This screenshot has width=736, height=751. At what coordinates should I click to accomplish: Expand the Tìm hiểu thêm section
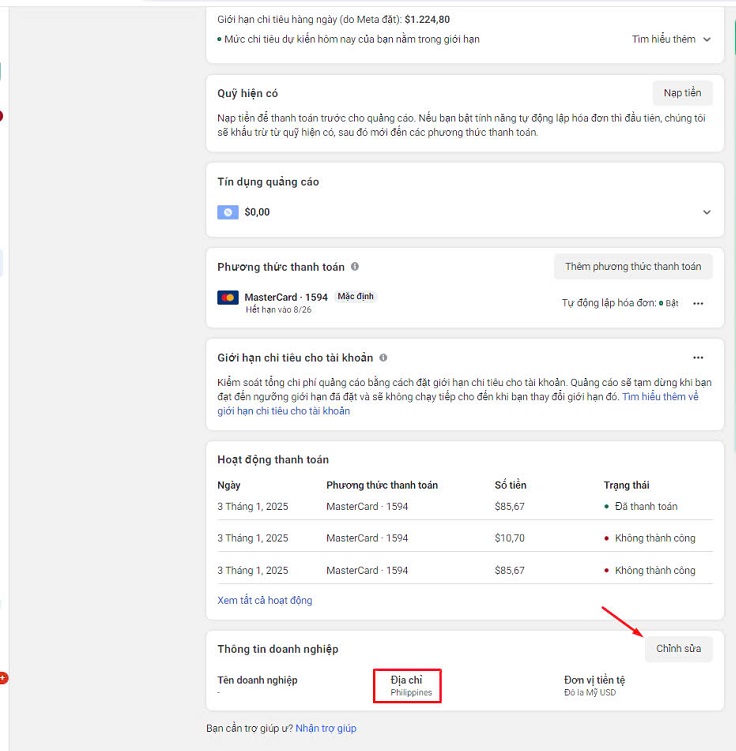pos(671,39)
